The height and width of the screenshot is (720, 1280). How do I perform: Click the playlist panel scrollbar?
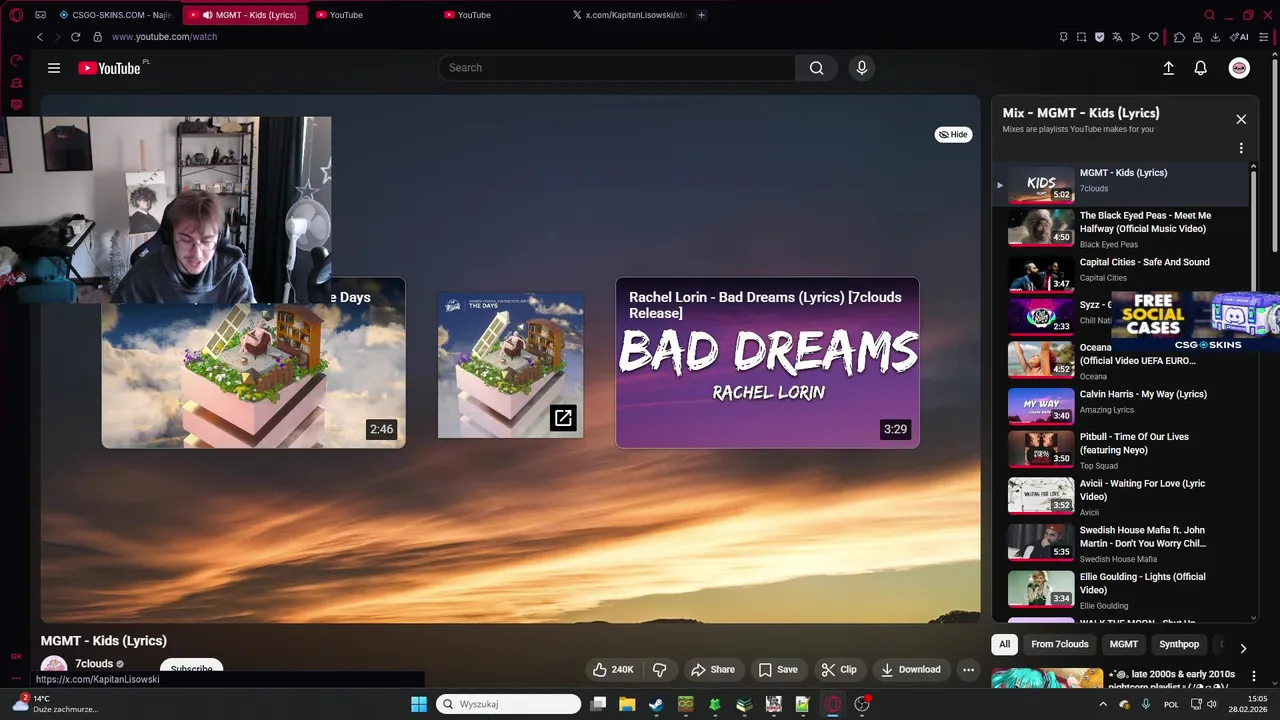pos(1253,230)
